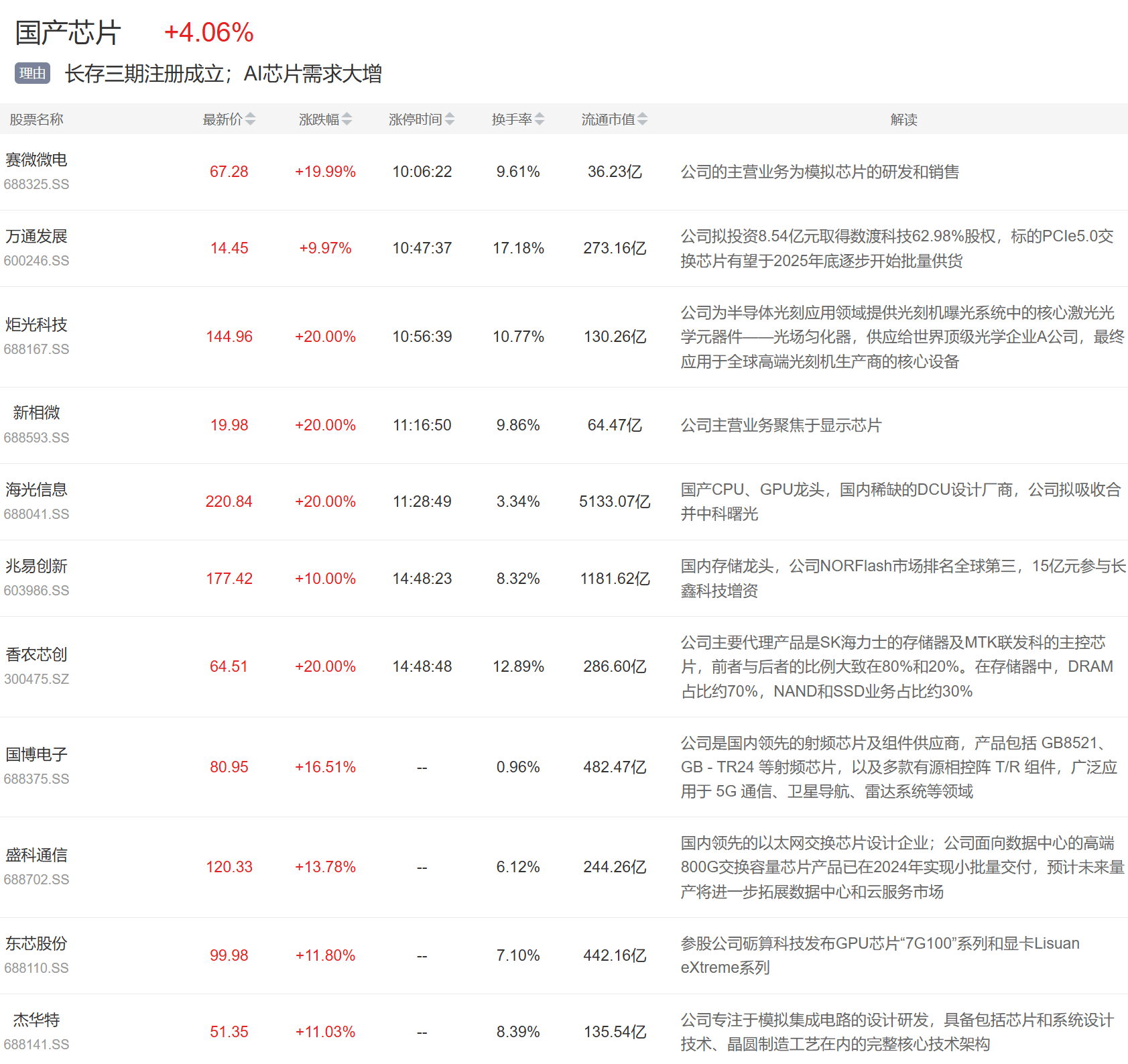Click the +19.99% change value

325,172
